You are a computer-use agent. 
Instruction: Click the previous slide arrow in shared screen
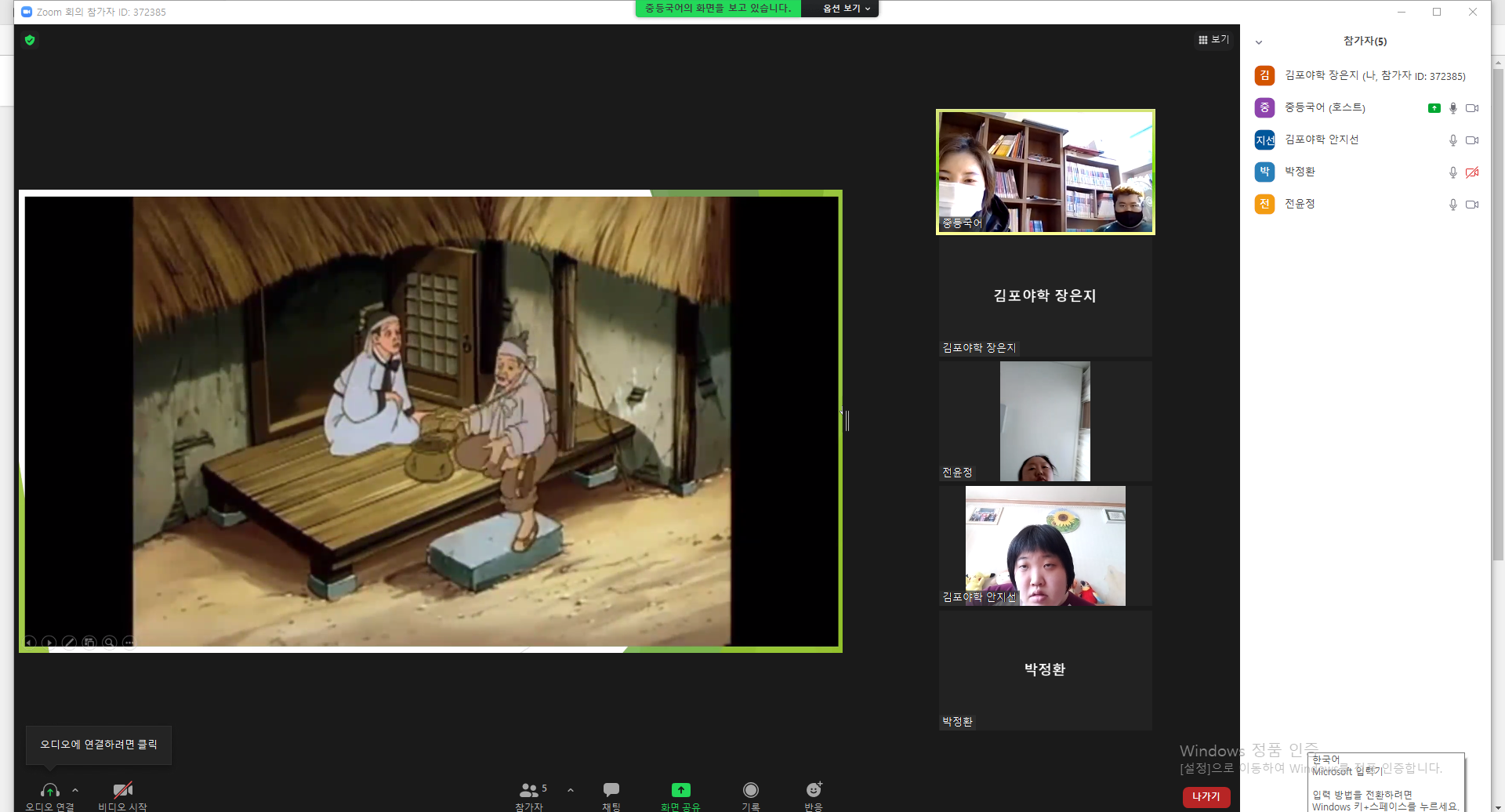(x=30, y=642)
